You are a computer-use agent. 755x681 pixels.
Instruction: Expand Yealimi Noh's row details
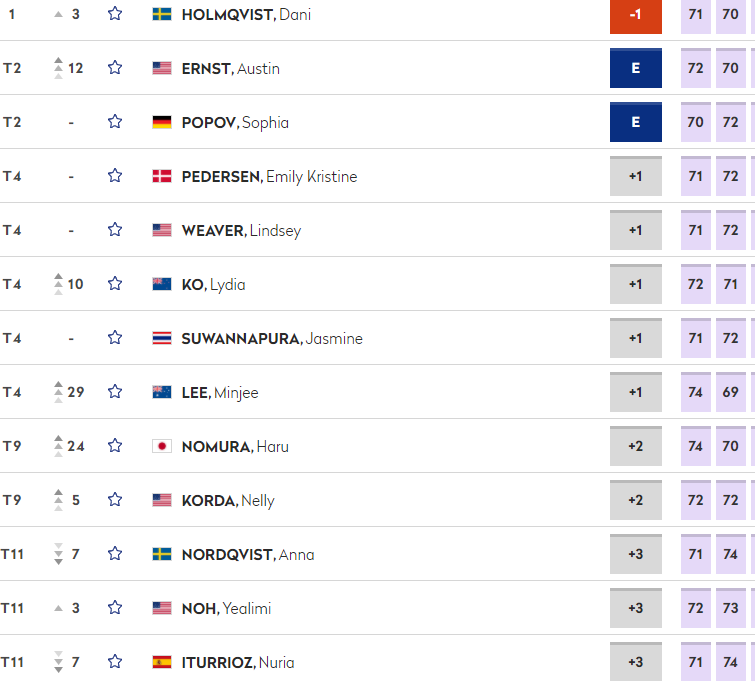pos(378,608)
